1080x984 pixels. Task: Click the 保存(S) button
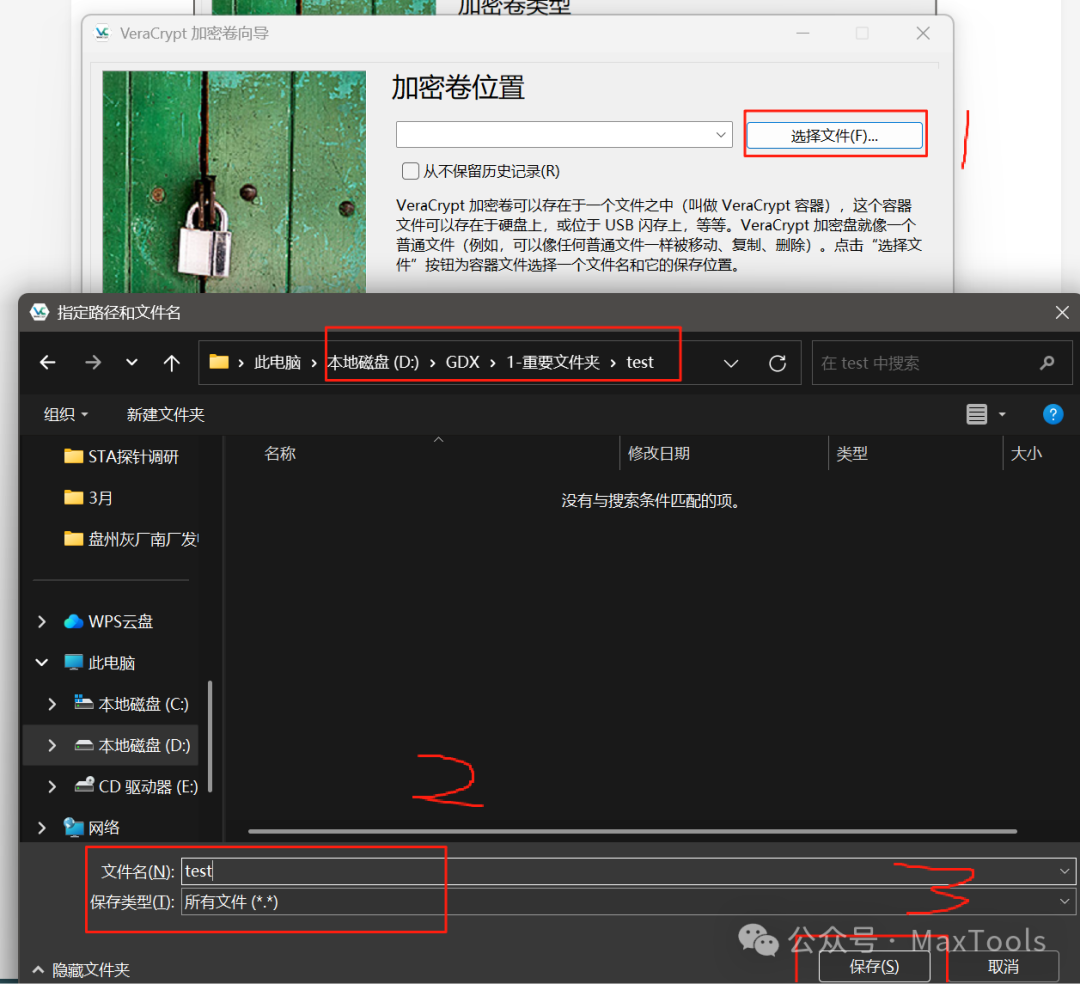coord(874,967)
